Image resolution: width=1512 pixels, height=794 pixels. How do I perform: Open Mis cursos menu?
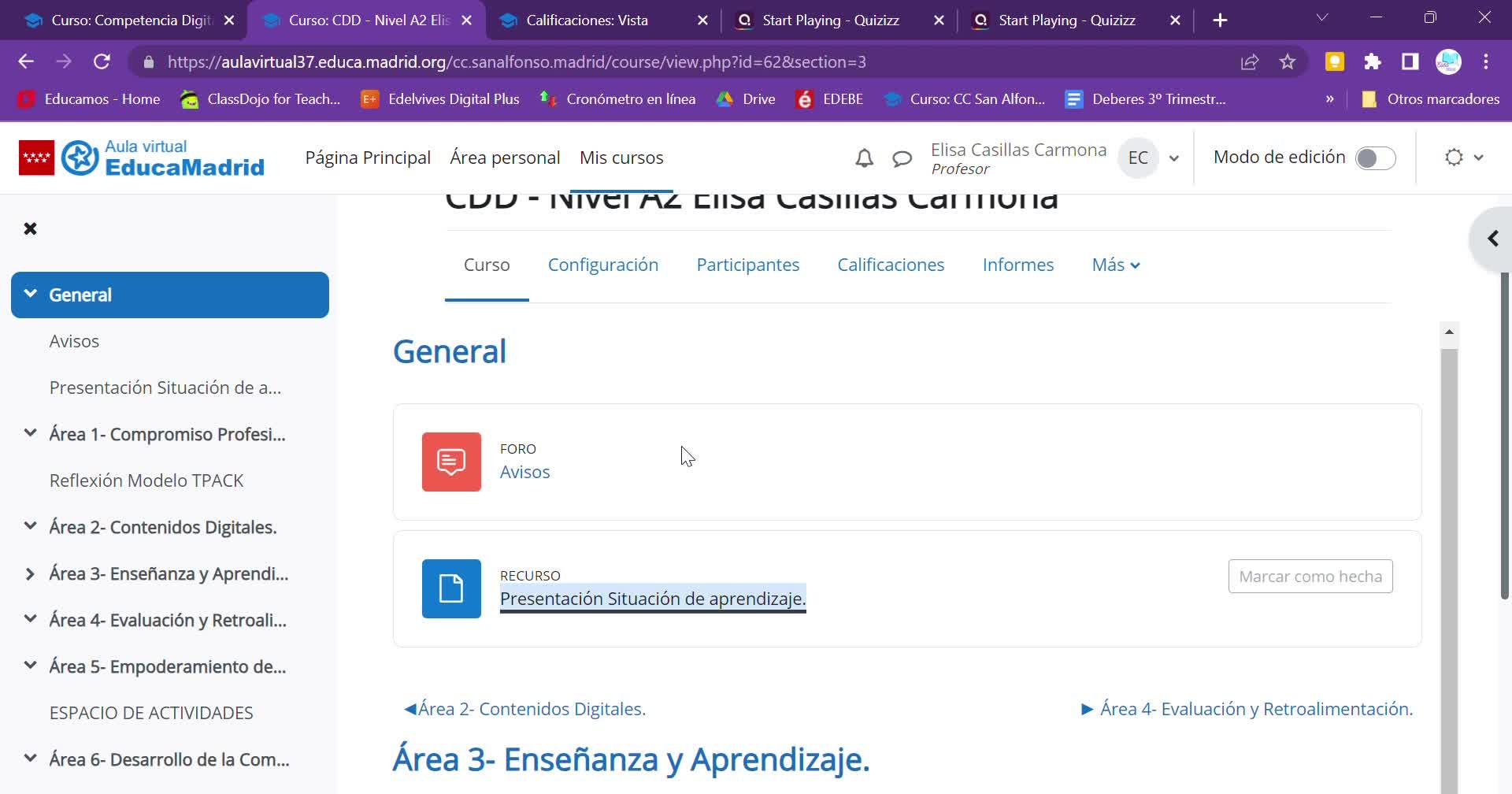coord(621,158)
